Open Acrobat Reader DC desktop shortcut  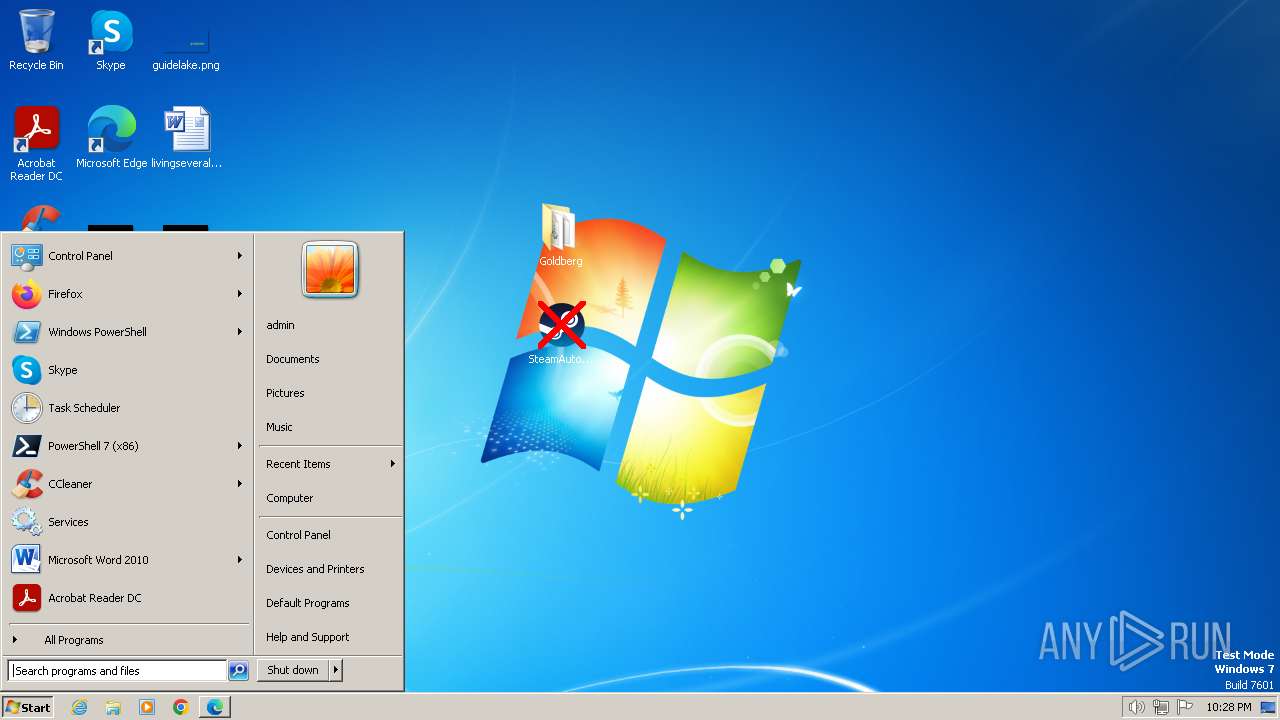point(36,143)
